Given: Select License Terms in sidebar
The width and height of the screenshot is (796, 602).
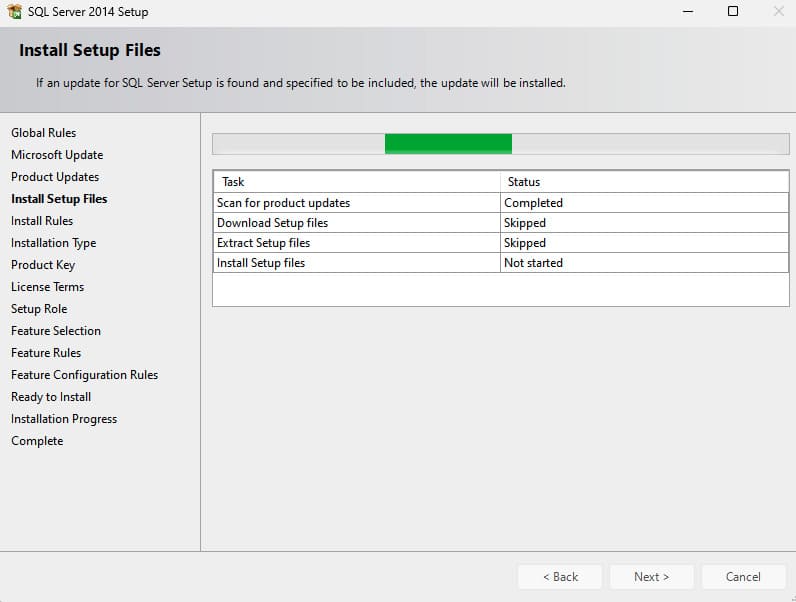Looking at the screenshot, I should pos(47,287).
